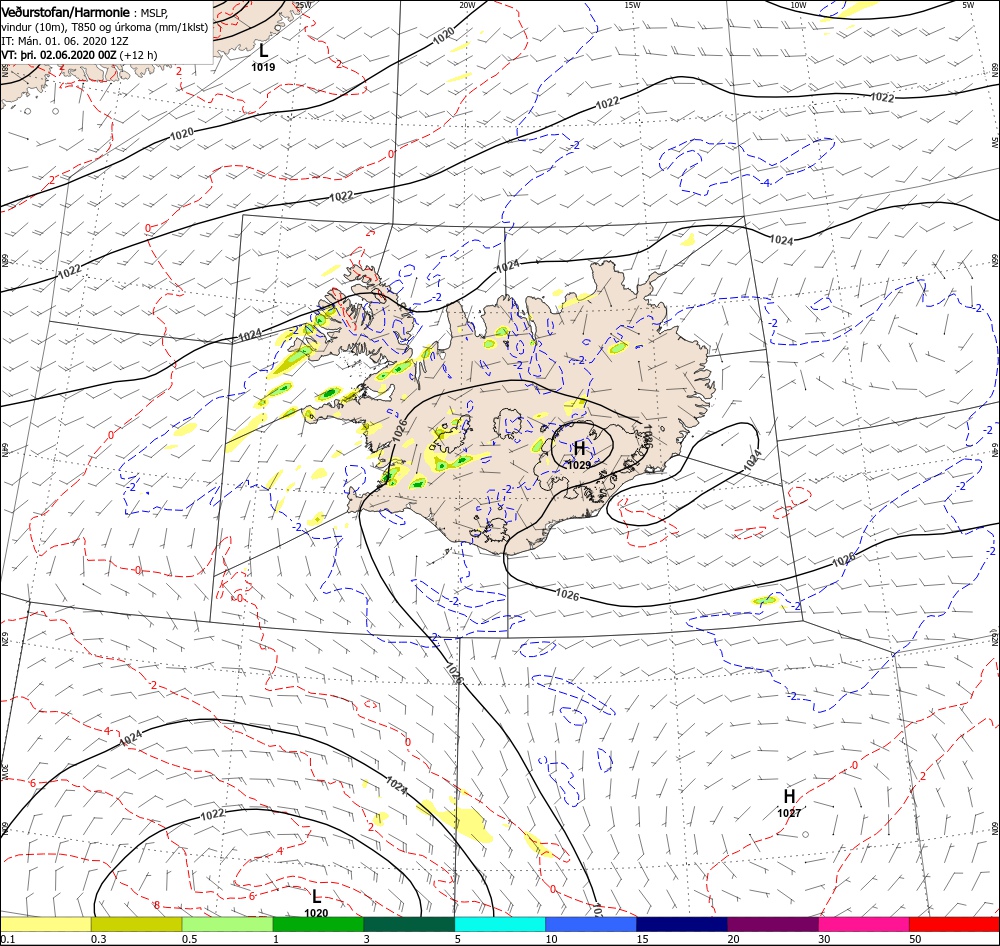Viewport: 1000px width, 946px height.
Task: Click the legend value "30"
Action: 825,939
